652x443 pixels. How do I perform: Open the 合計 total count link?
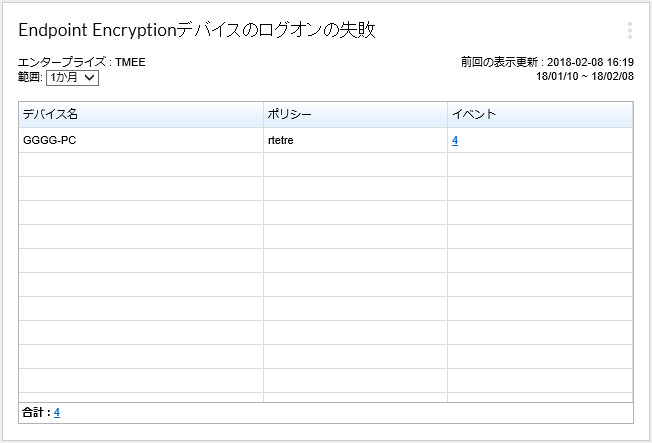pos(57,412)
